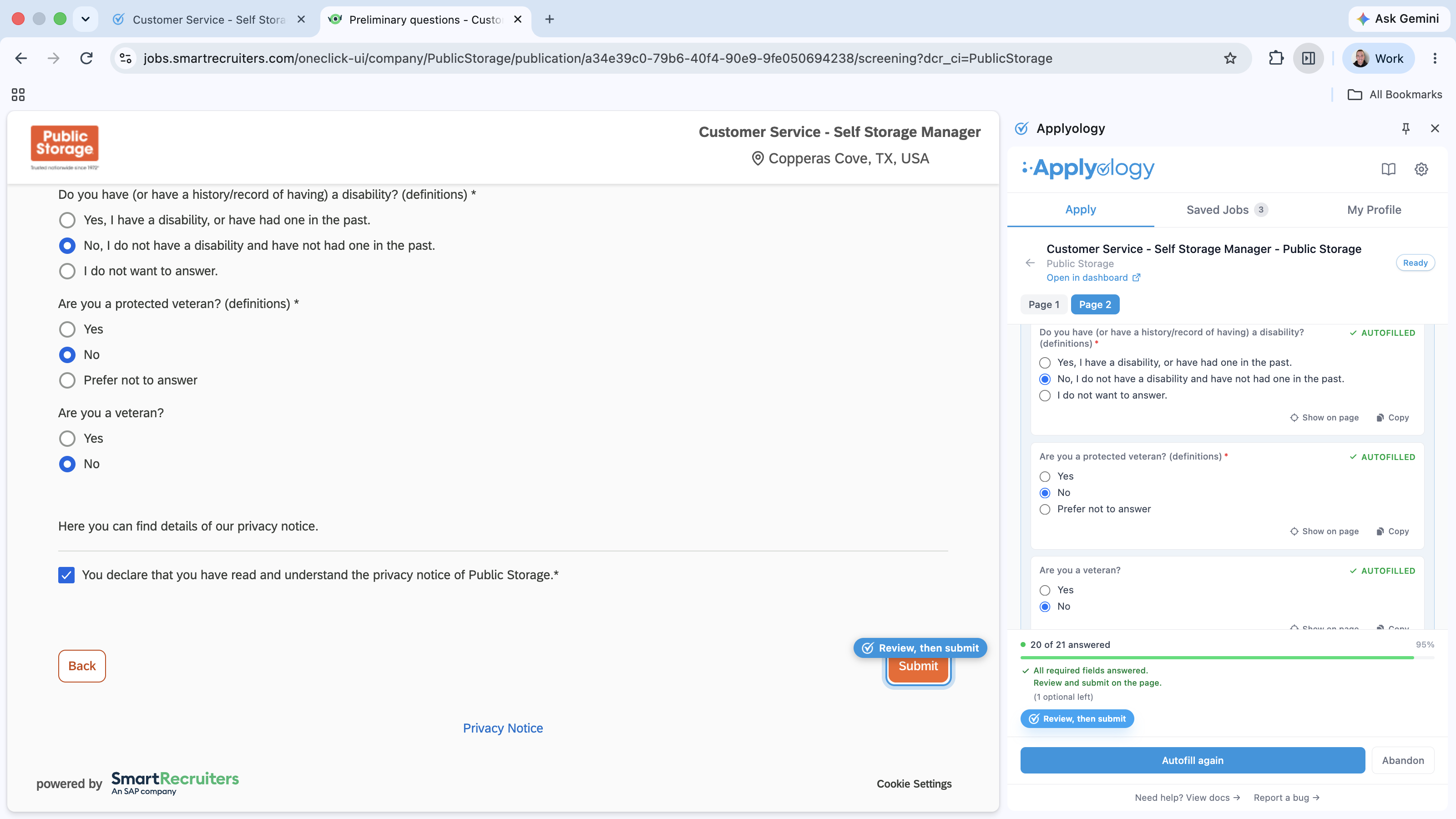
Task: Click the Back button on the form
Action: coord(82,666)
